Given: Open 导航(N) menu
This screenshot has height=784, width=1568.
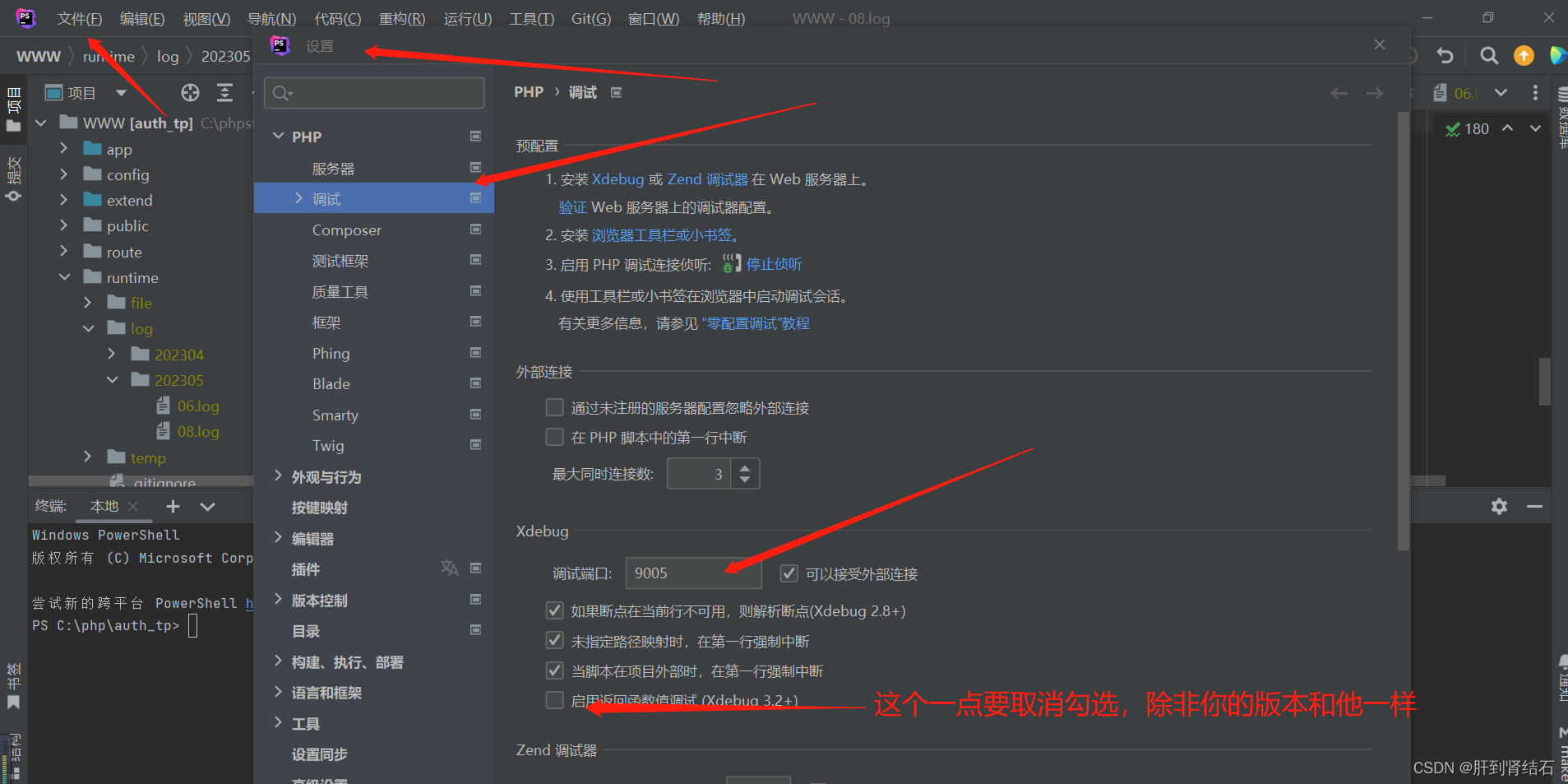Looking at the screenshot, I should [272, 19].
